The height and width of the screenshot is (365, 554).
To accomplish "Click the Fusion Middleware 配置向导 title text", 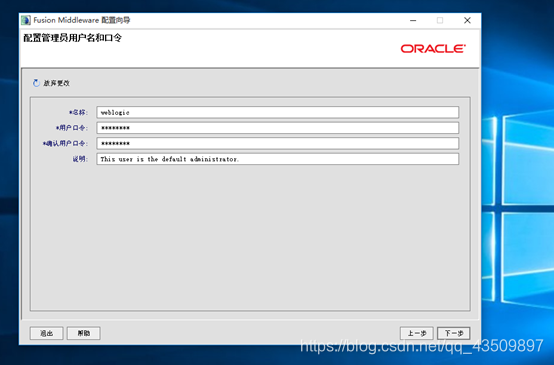I will (x=82, y=20).
